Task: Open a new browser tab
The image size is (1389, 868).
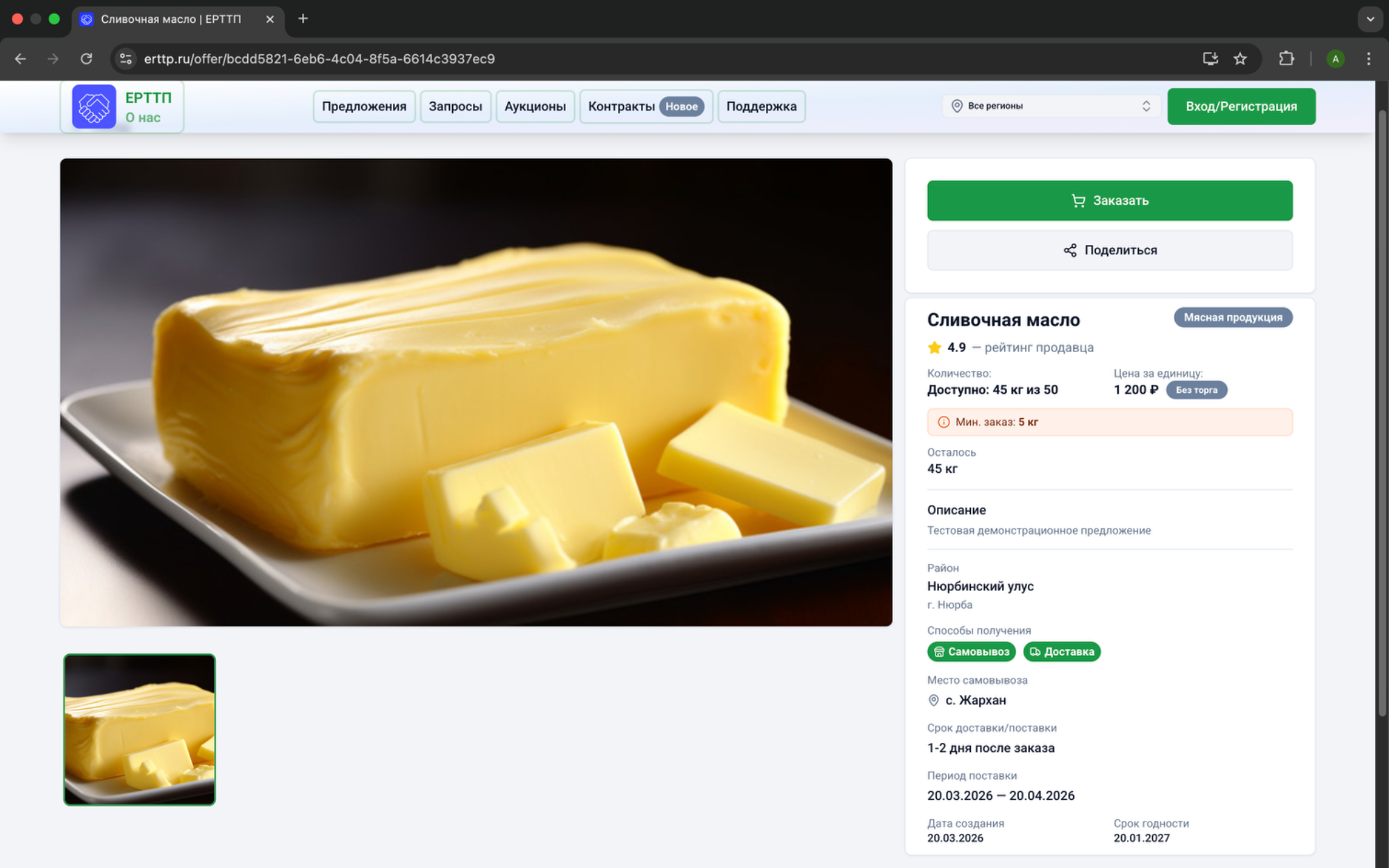Action: tap(303, 19)
